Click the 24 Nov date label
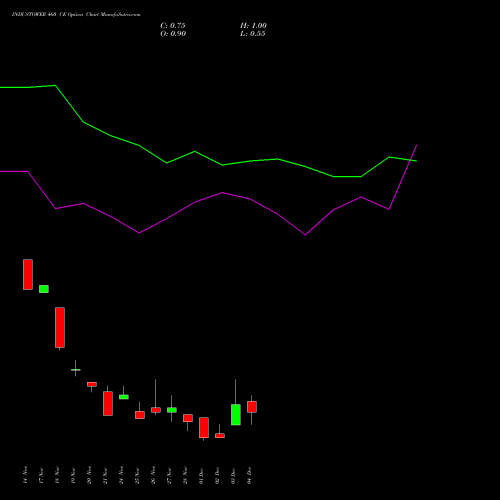 pyautogui.click(x=121, y=475)
